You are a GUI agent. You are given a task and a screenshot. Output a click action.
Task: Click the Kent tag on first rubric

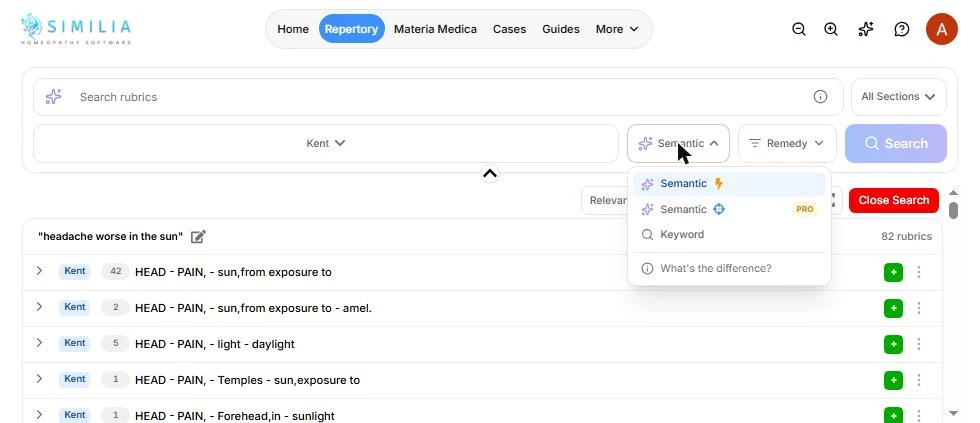pyautogui.click(x=75, y=271)
